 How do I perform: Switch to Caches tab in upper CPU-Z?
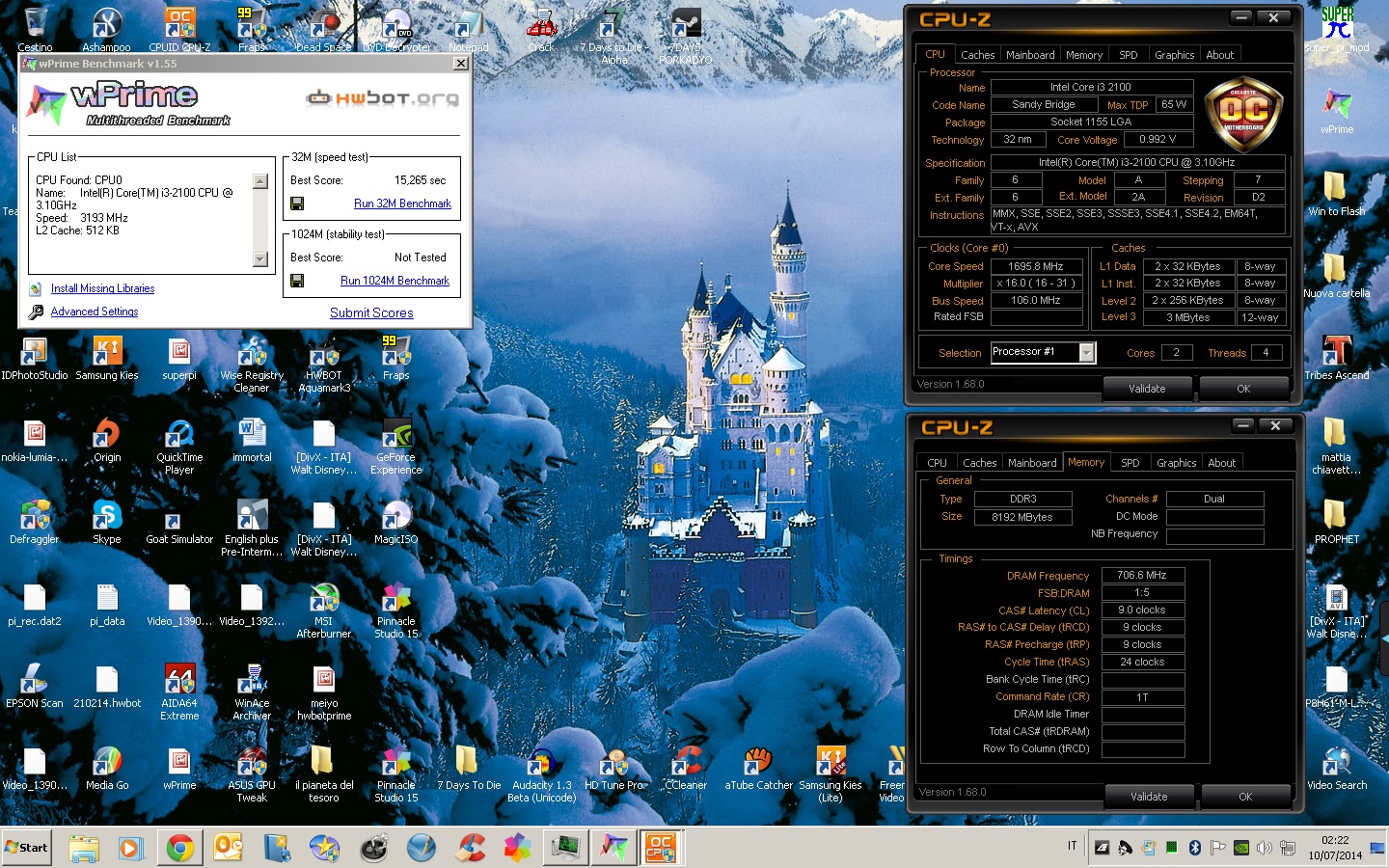point(977,55)
